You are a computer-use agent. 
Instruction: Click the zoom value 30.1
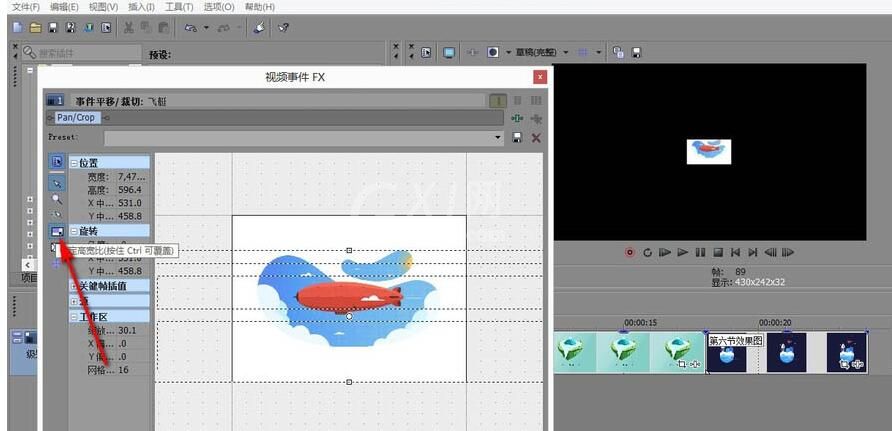128,330
